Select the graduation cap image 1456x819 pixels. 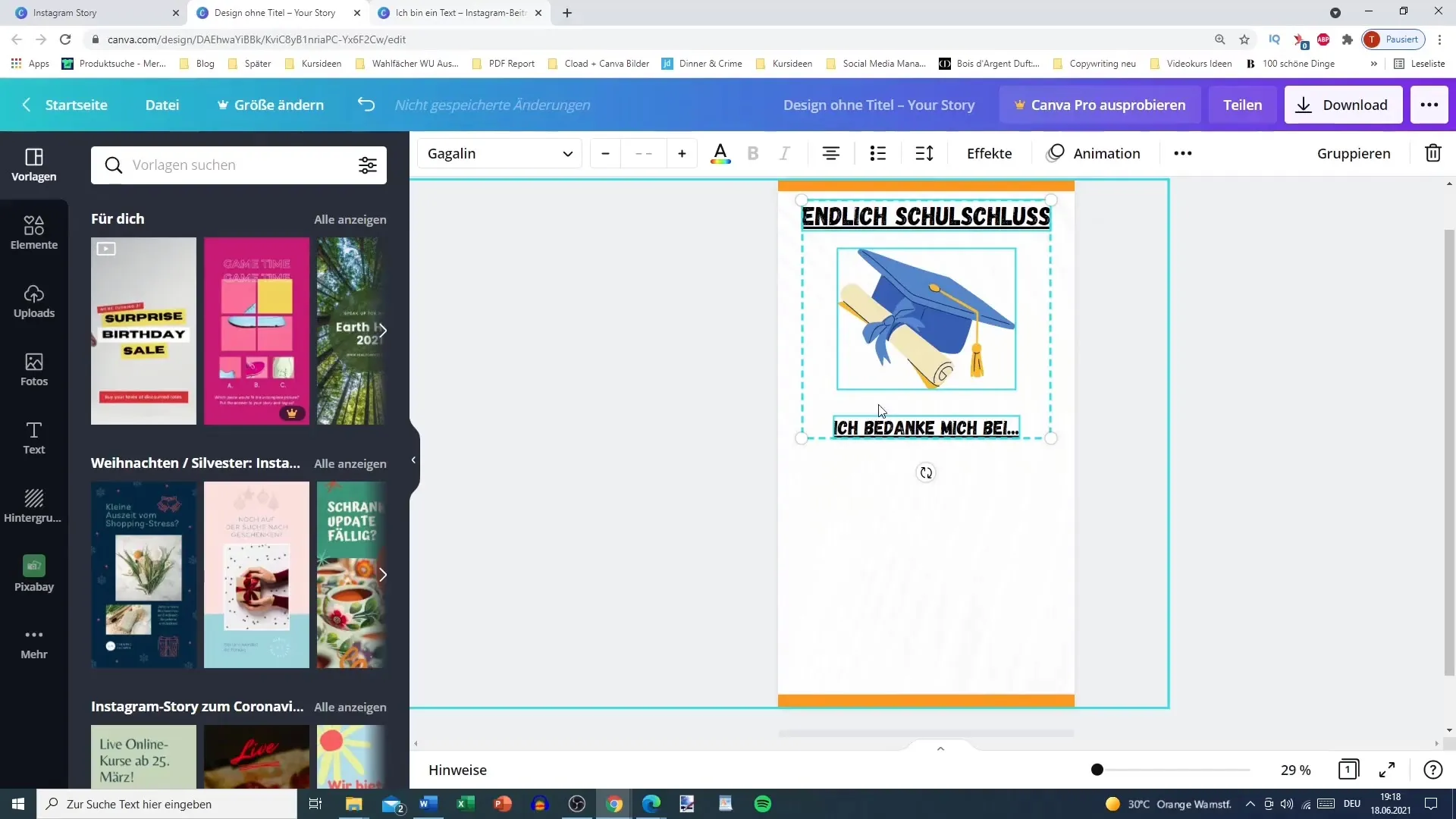coord(926,318)
